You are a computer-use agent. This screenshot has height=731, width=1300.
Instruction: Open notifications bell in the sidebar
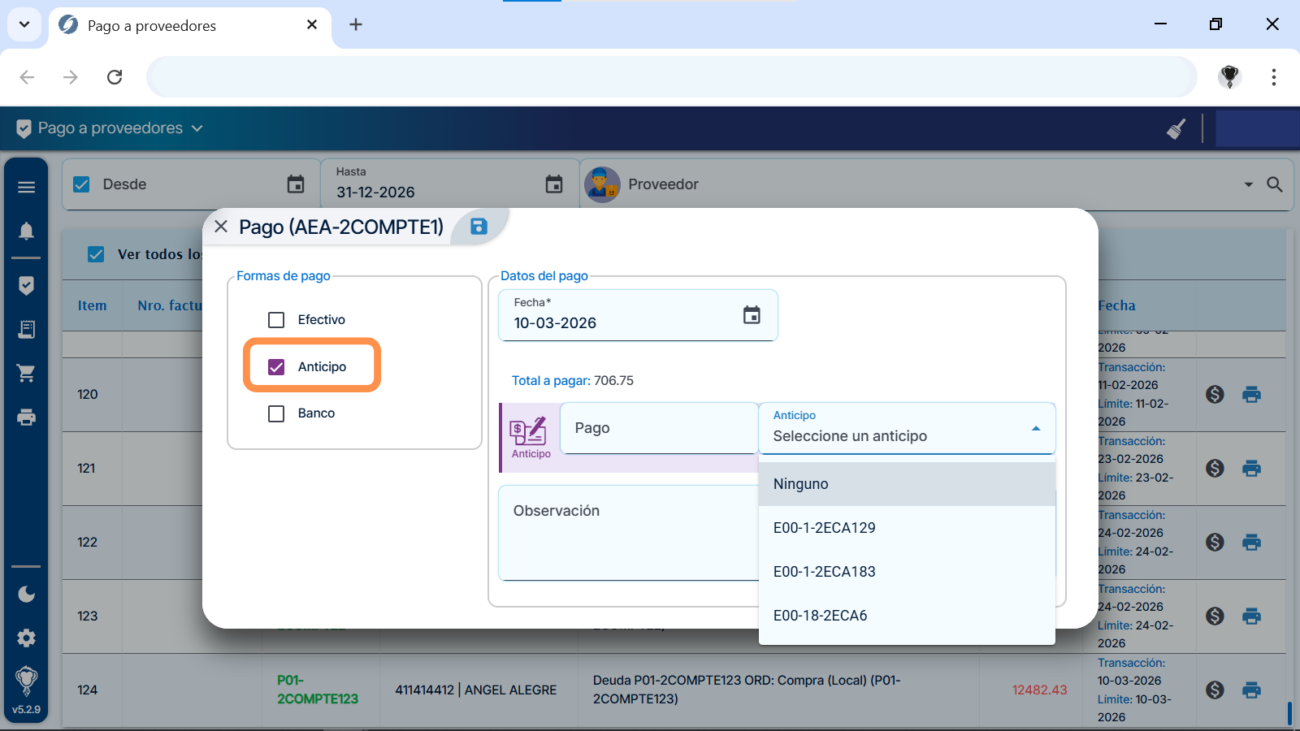pos(27,232)
